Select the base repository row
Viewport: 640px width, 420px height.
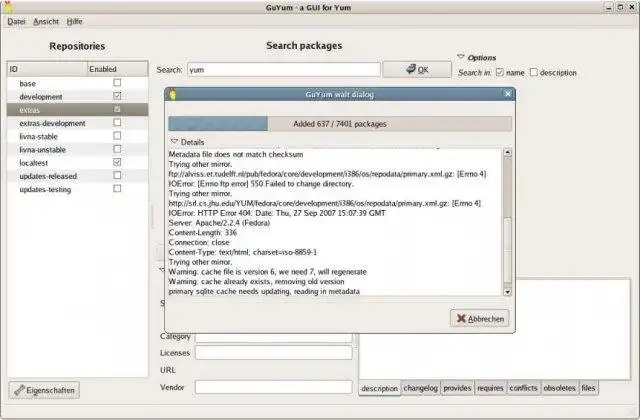point(78,83)
